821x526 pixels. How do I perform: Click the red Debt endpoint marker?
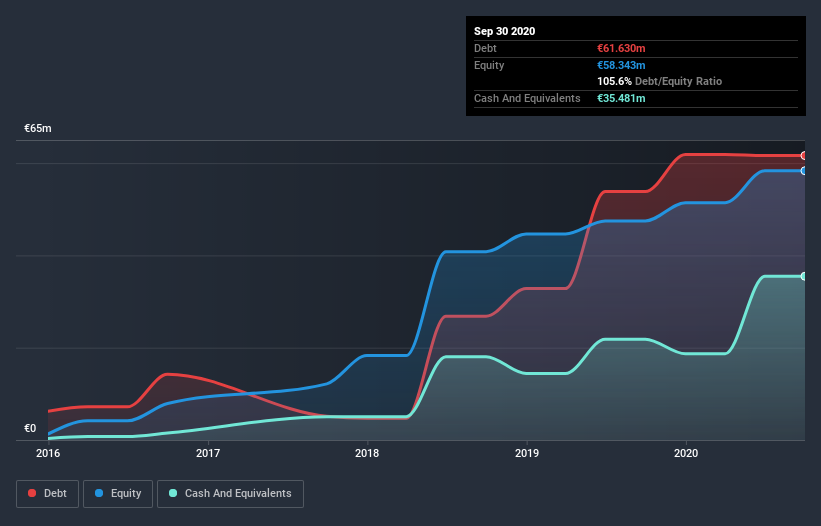pos(804,155)
